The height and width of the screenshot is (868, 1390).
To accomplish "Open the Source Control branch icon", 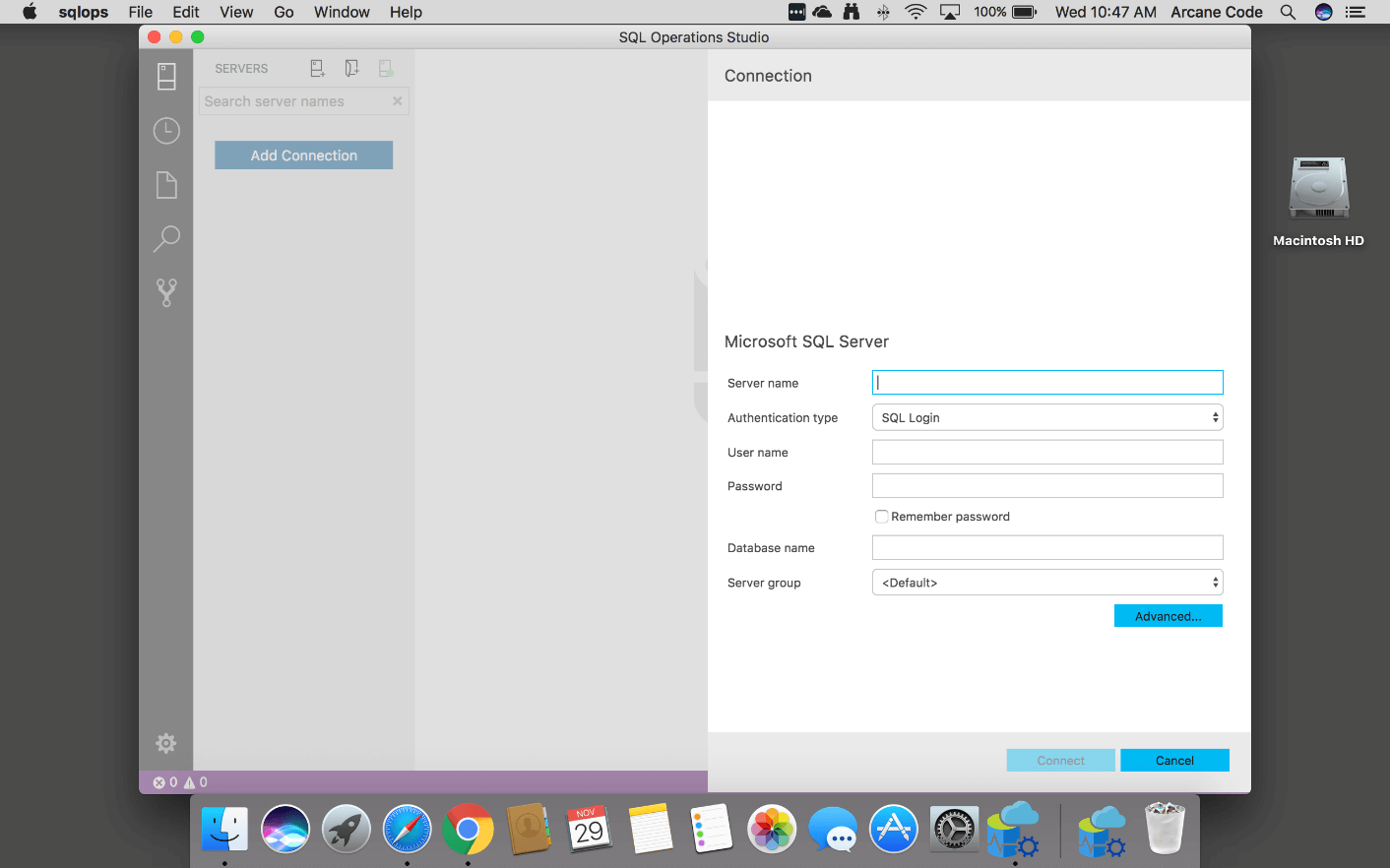I will pos(166,292).
